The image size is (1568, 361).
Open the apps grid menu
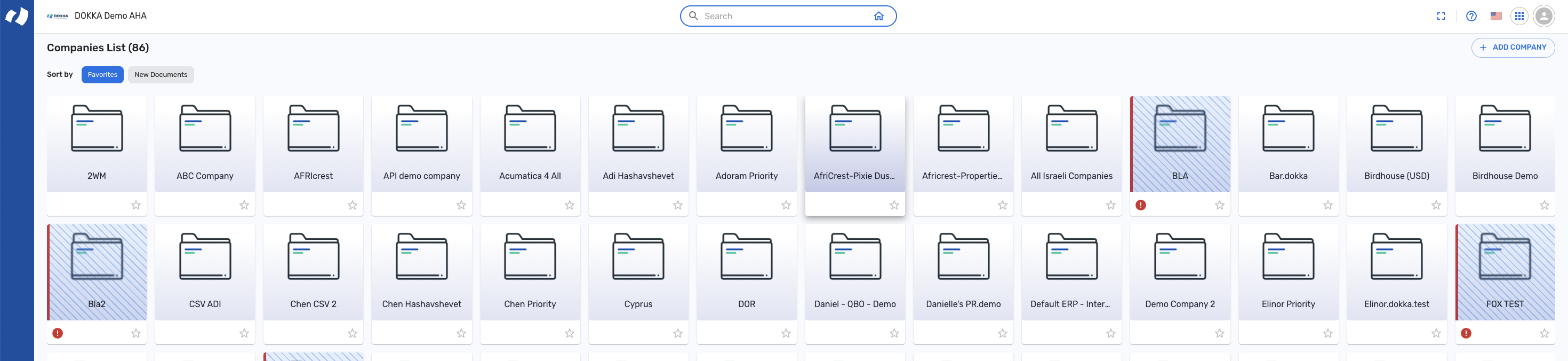click(x=1519, y=17)
